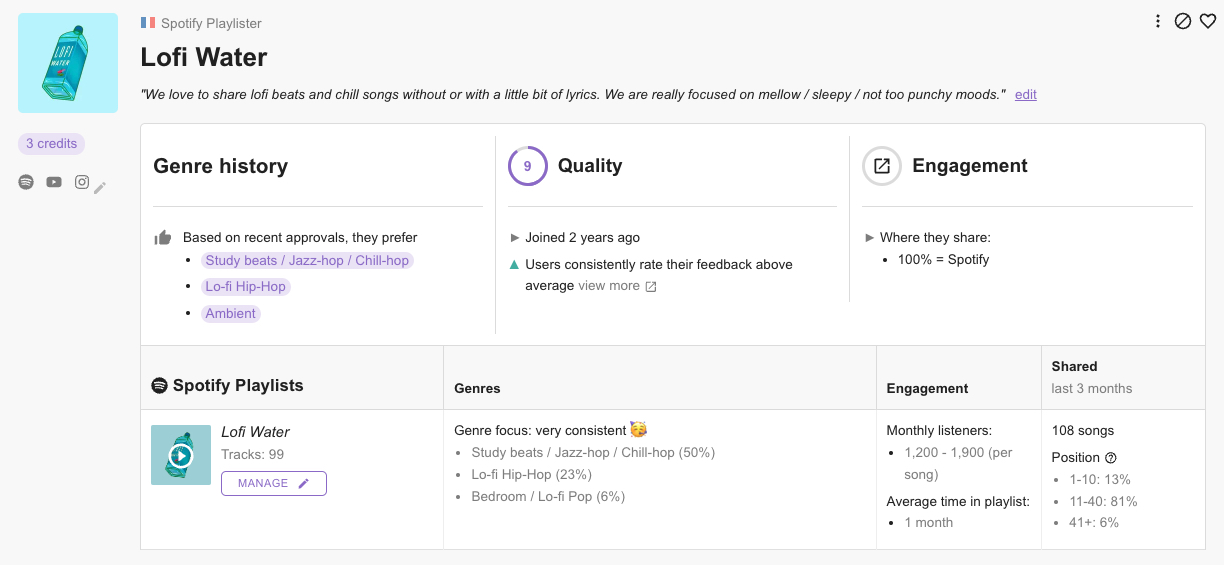The height and width of the screenshot is (565, 1224).
Task: Click the 41+: 6% position entry
Action: pos(1094,522)
